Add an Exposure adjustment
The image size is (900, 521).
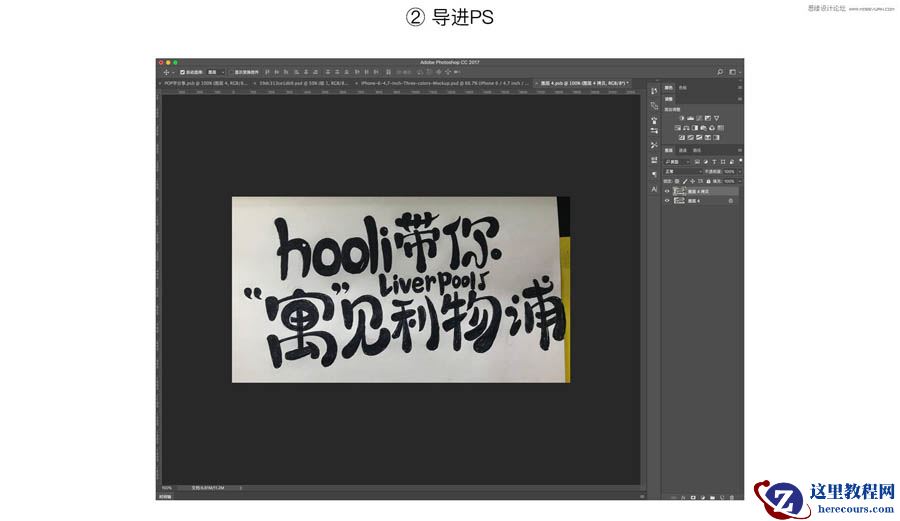708,118
